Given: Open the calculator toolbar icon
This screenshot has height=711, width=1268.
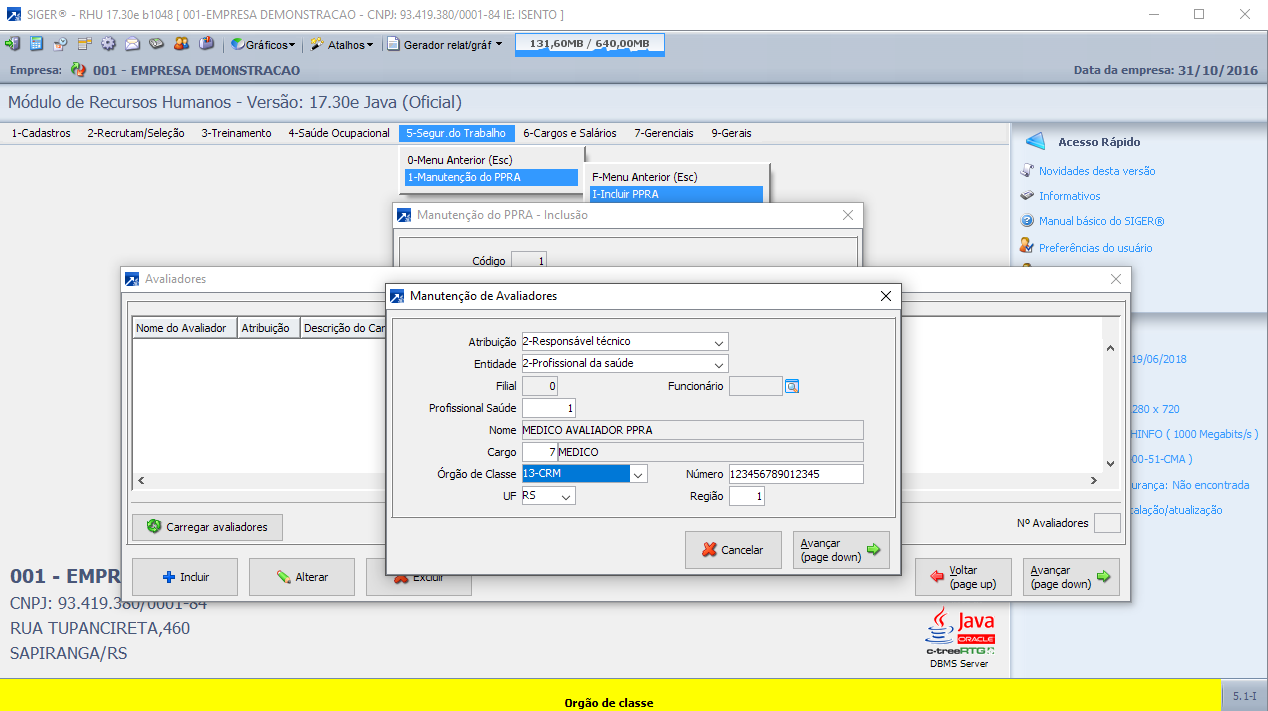Looking at the screenshot, I should tap(37, 44).
